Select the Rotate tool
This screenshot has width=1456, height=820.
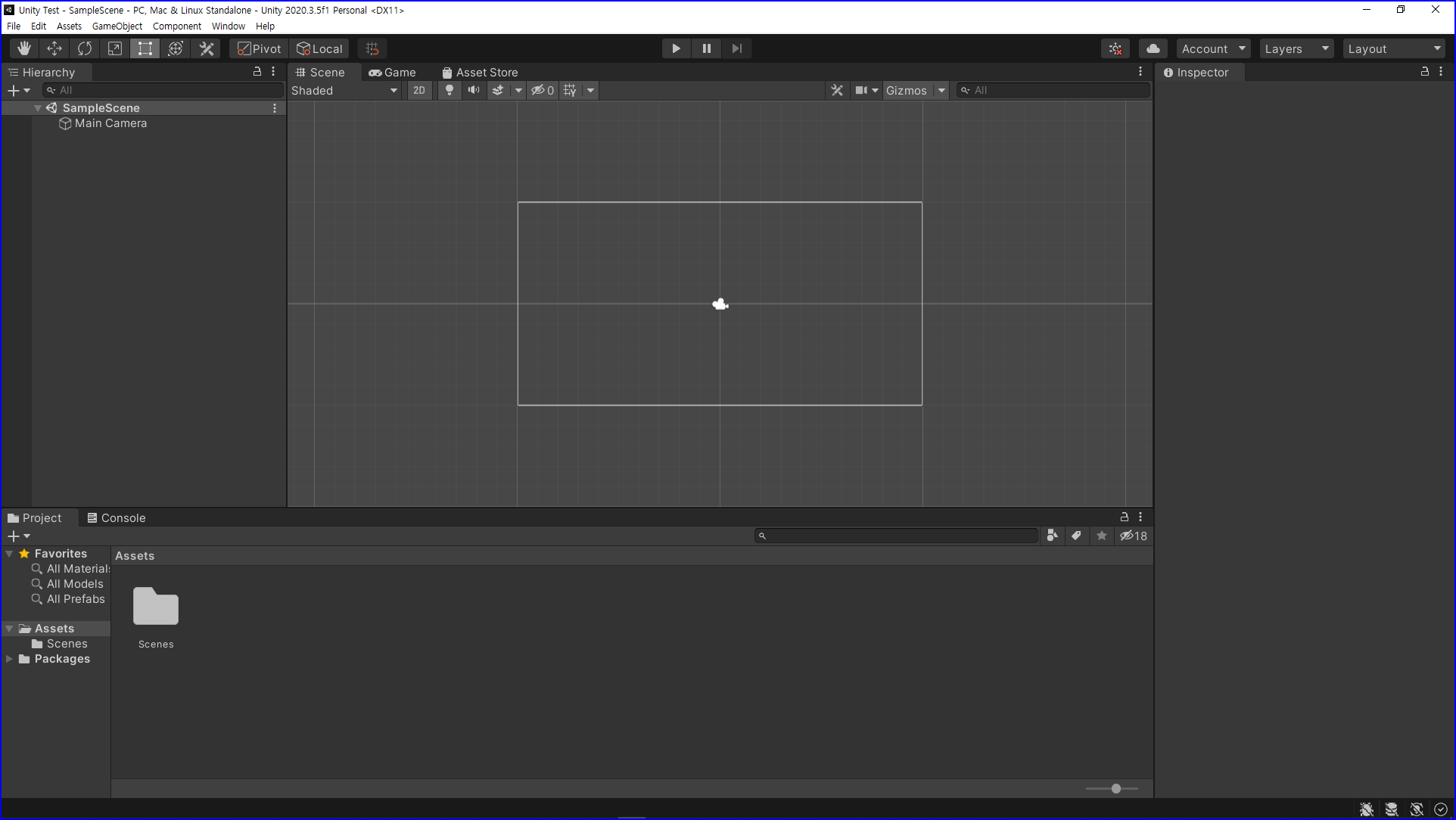pos(85,48)
